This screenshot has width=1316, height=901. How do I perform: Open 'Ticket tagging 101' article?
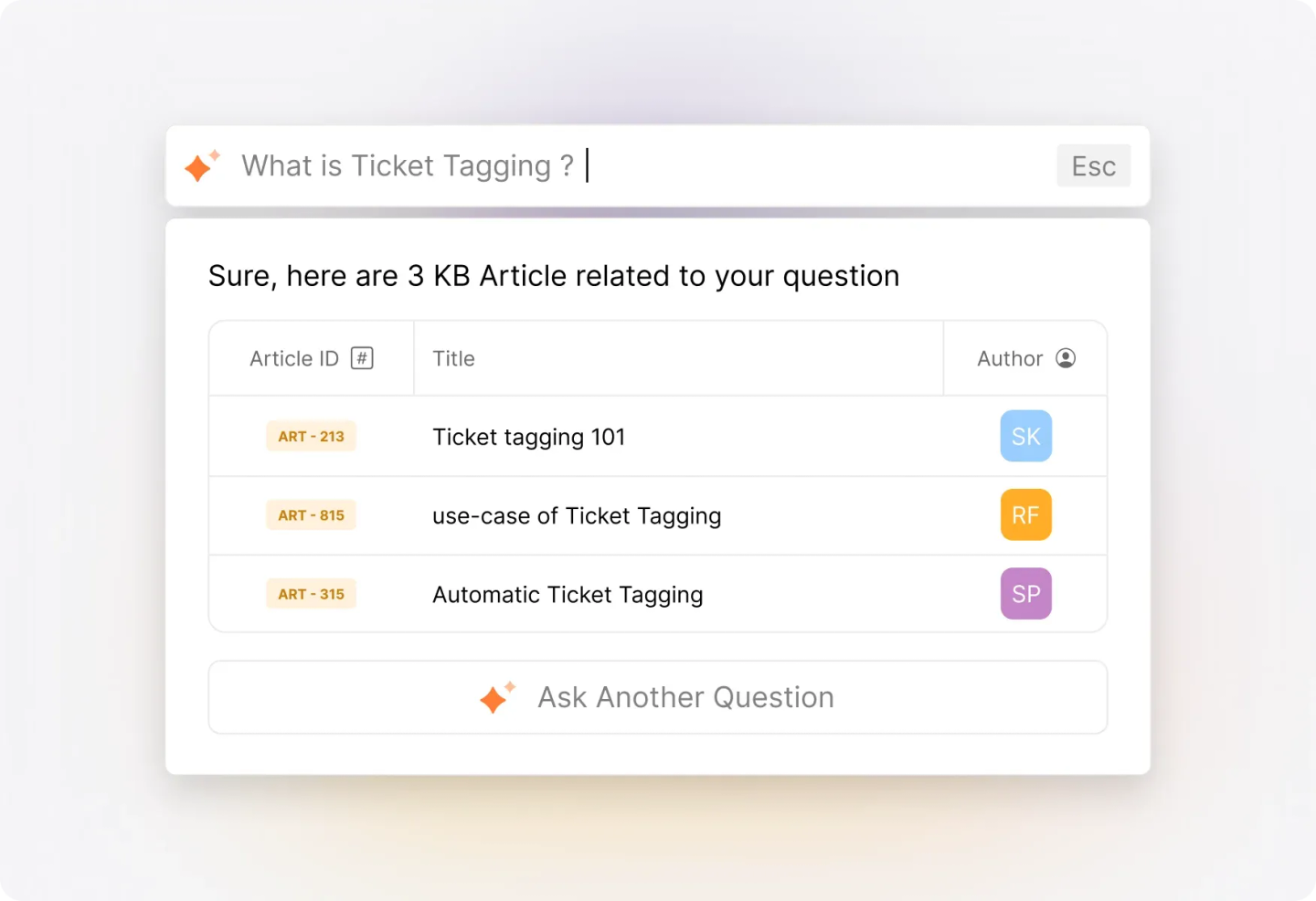(528, 437)
